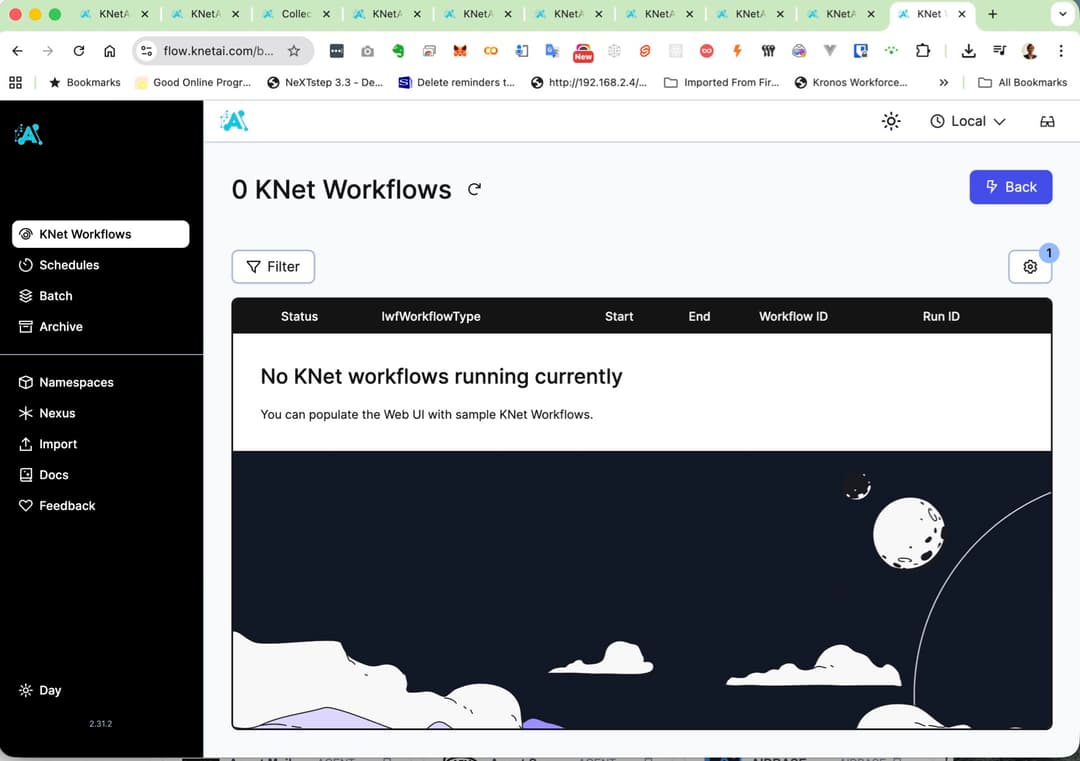Expand the Local timezone dropdown
Image resolution: width=1080 pixels, height=761 pixels.
pyautogui.click(x=968, y=121)
